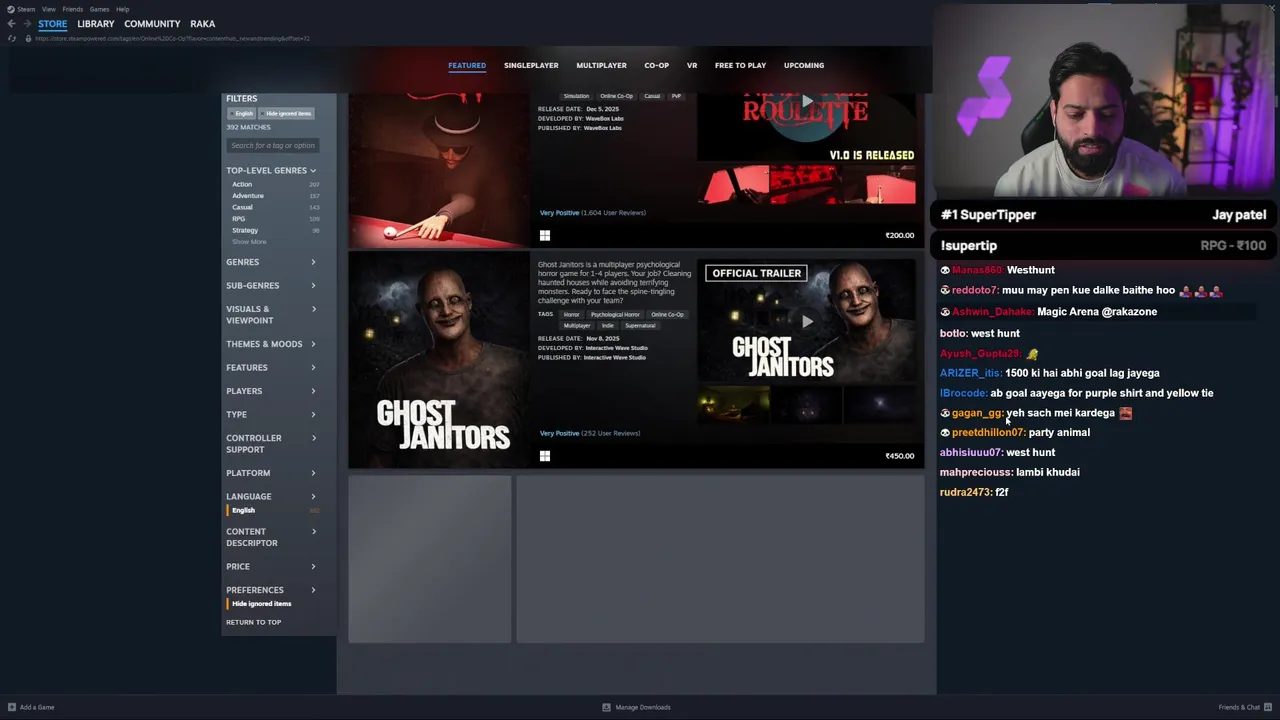This screenshot has height=720, width=1280.
Task: Expand the FEATURES filter section
Action: (271, 368)
